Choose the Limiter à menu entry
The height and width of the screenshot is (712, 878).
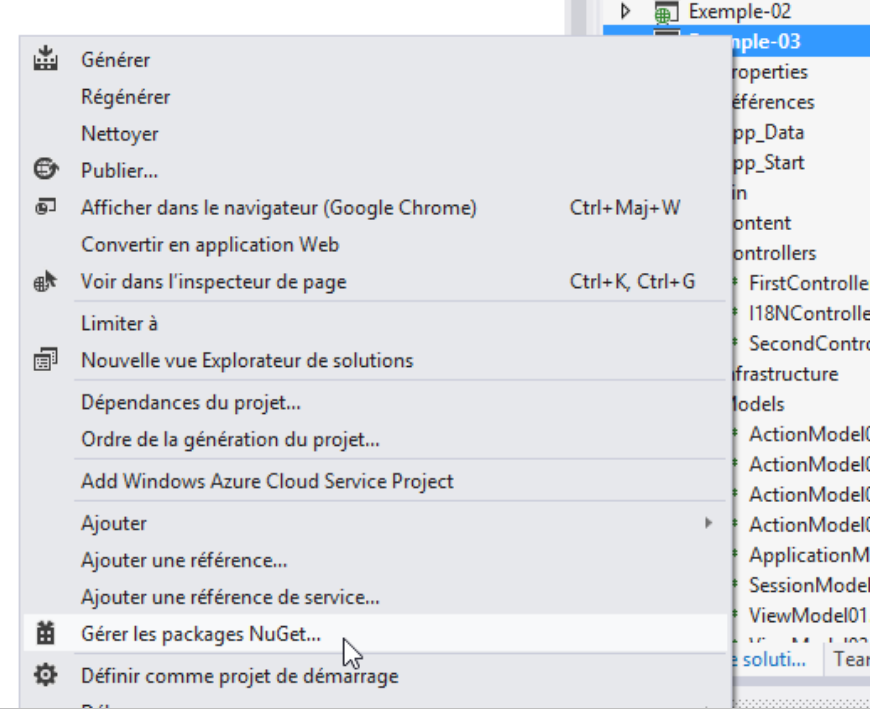click(119, 324)
